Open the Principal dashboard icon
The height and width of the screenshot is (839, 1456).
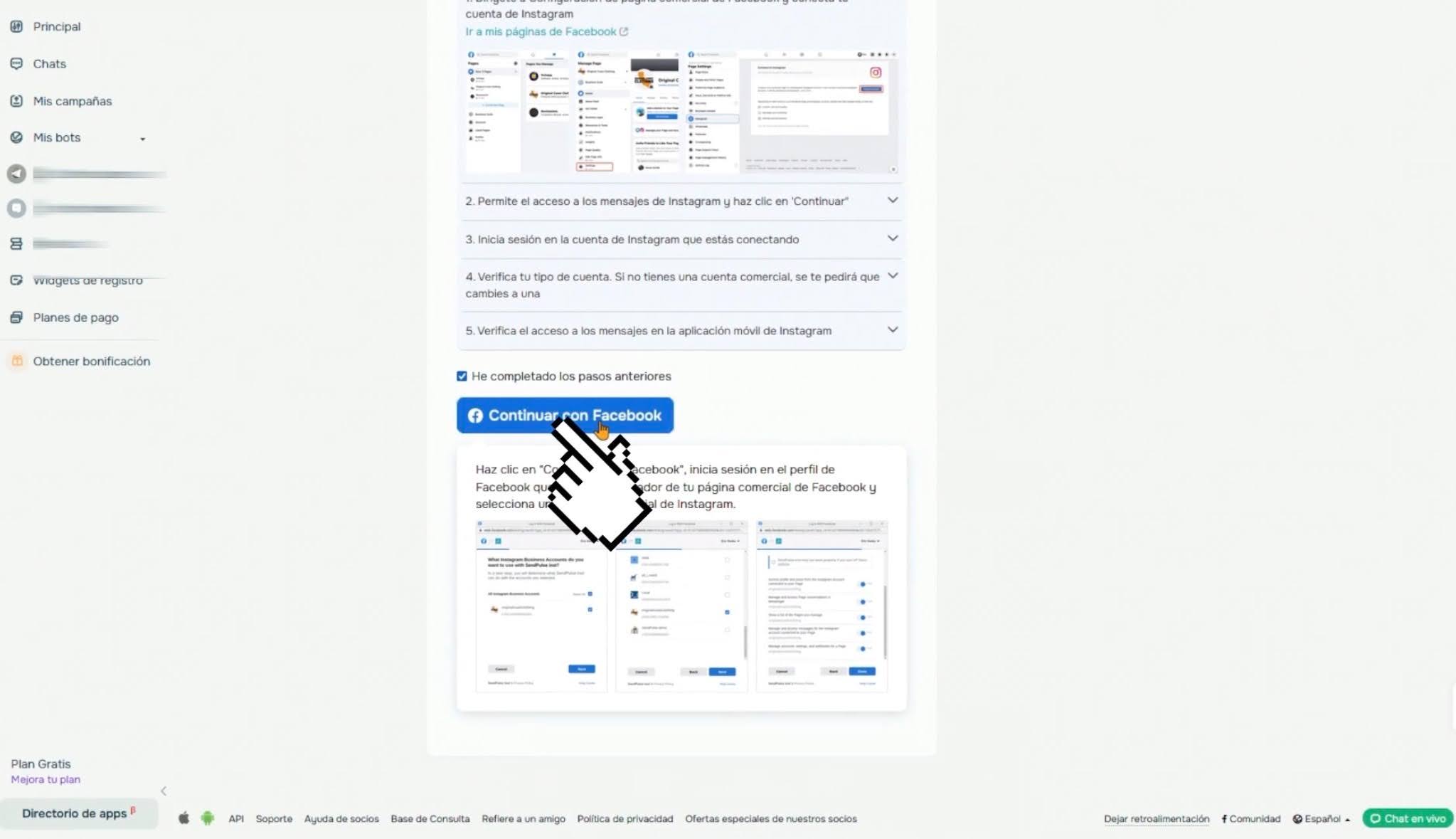pos(16,26)
